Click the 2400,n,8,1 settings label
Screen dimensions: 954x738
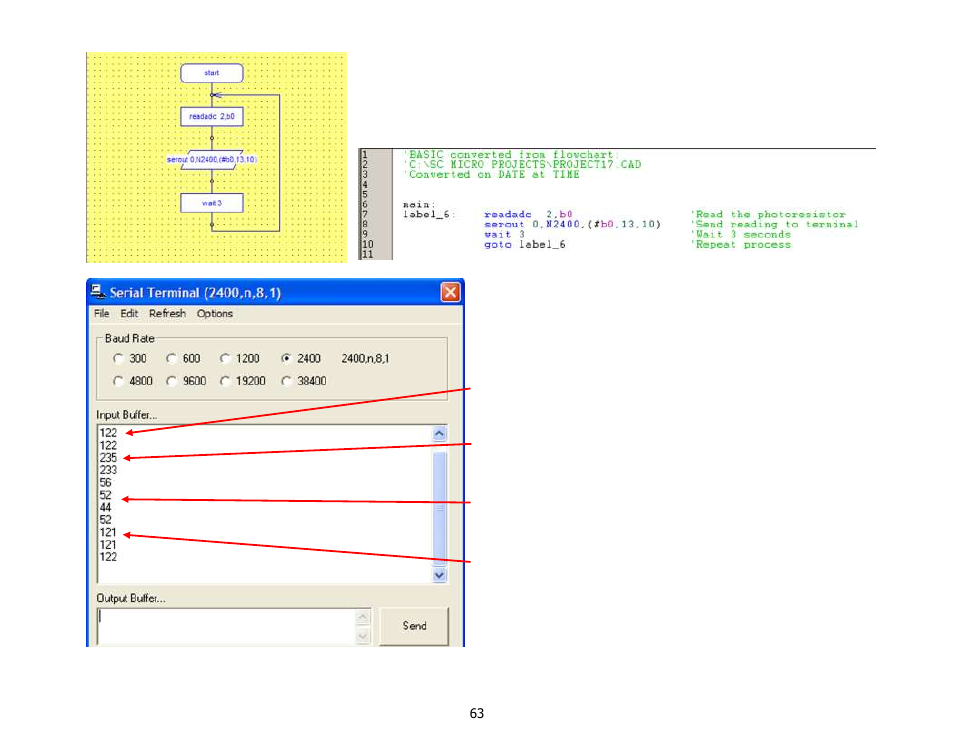365,358
